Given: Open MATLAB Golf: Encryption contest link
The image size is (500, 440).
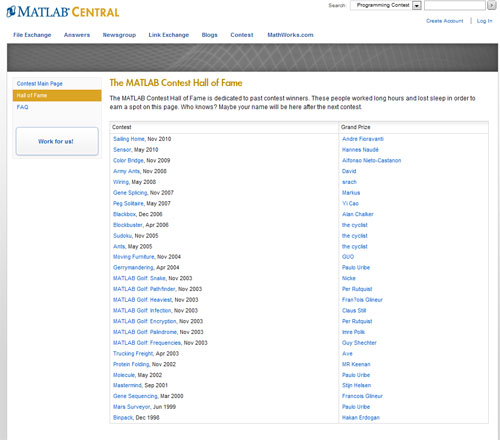Looking at the screenshot, I should 145,321.
